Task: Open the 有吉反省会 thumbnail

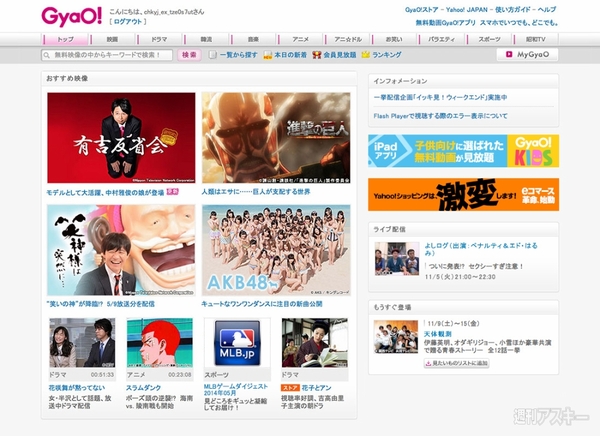Action: click(121, 138)
